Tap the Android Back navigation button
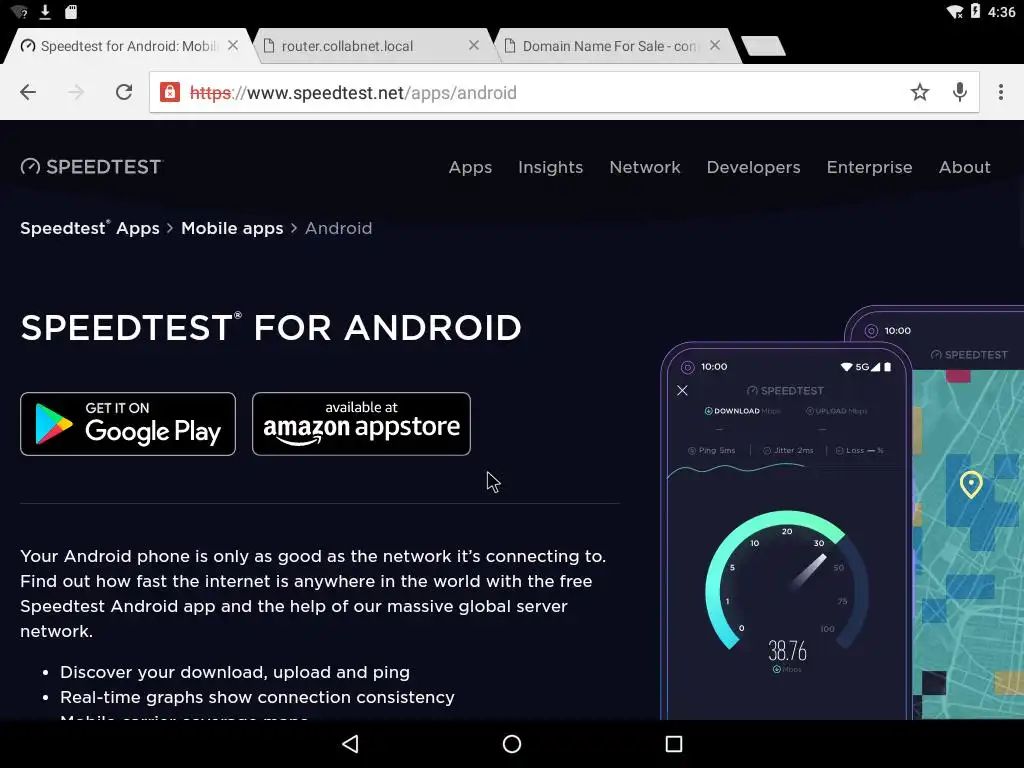 click(x=351, y=744)
